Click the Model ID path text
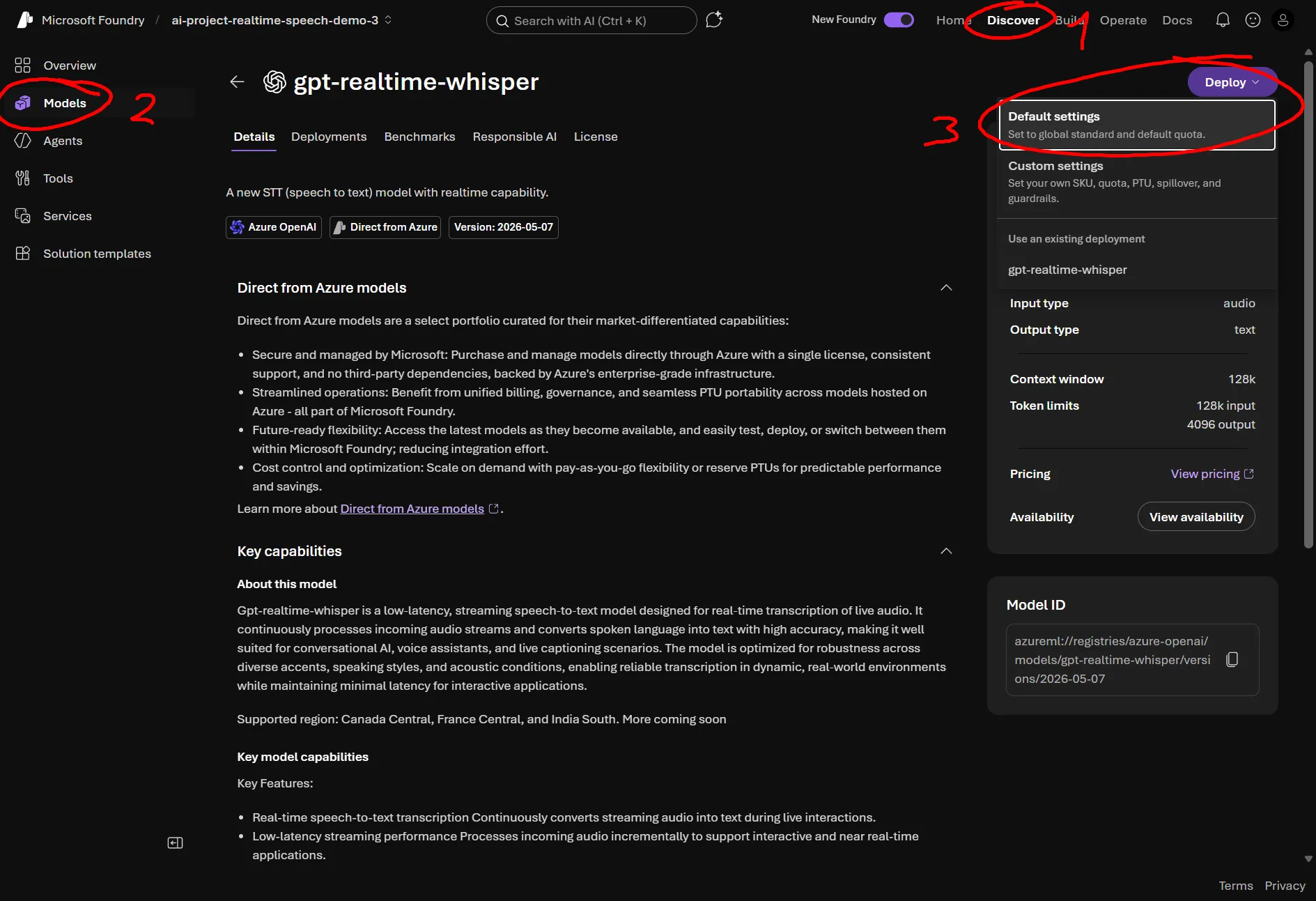 1113,660
